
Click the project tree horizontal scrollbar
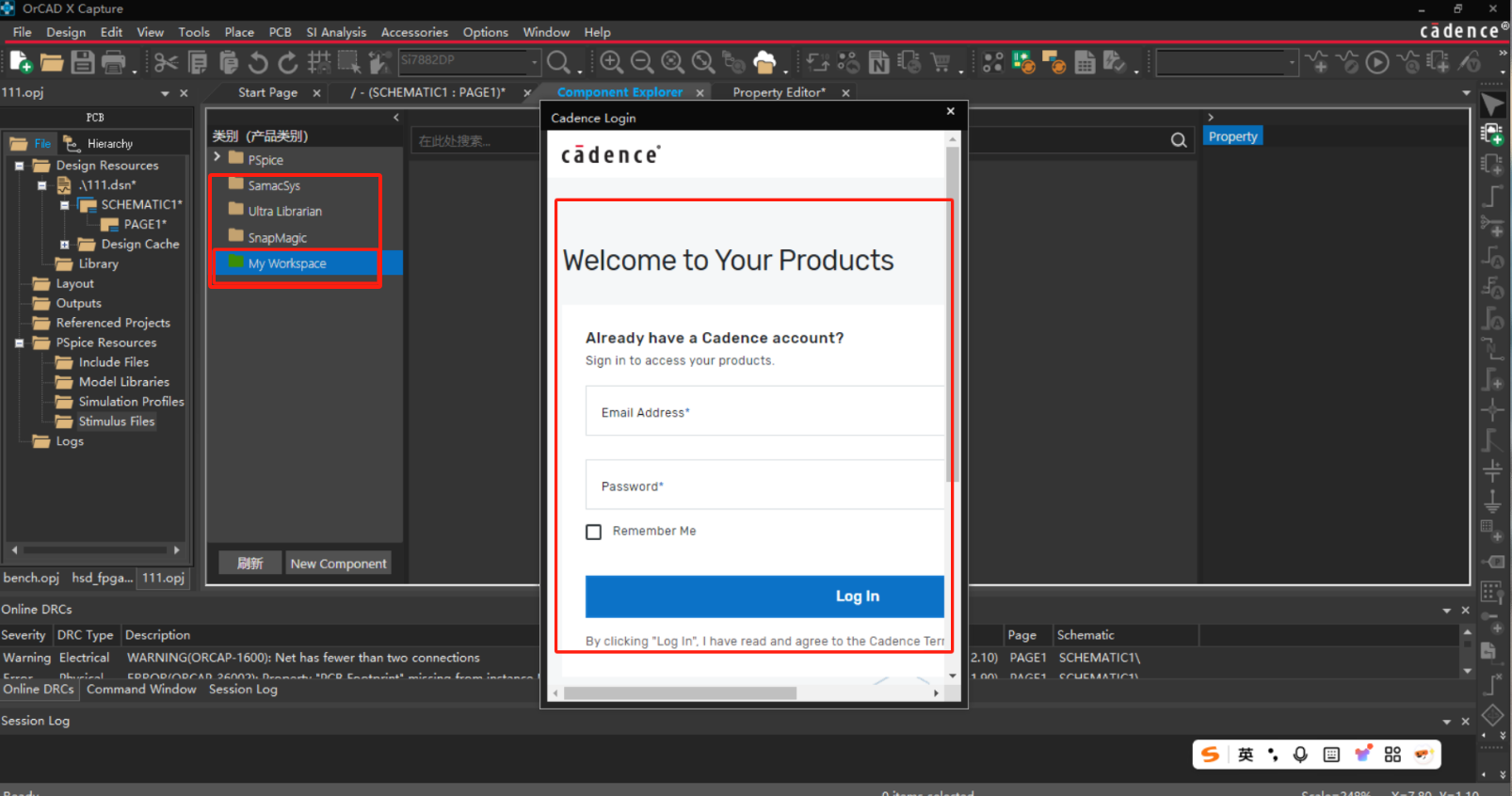click(x=94, y=549)
